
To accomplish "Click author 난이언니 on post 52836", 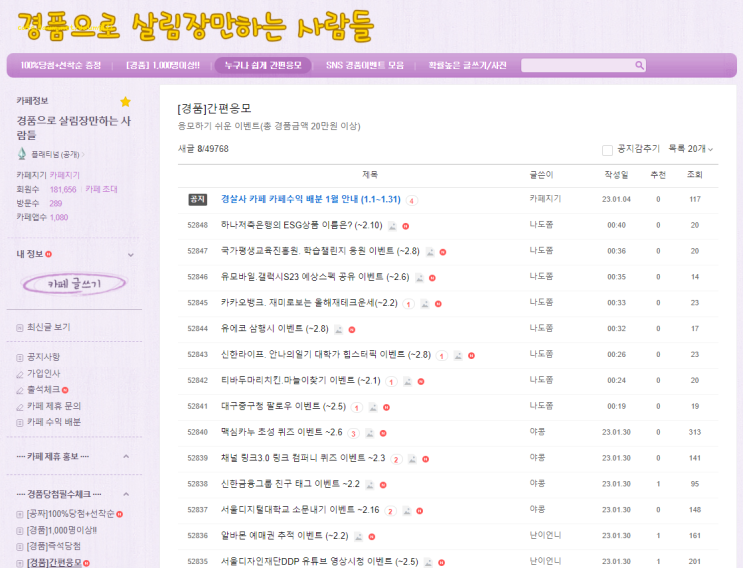I will coord(545,535).
